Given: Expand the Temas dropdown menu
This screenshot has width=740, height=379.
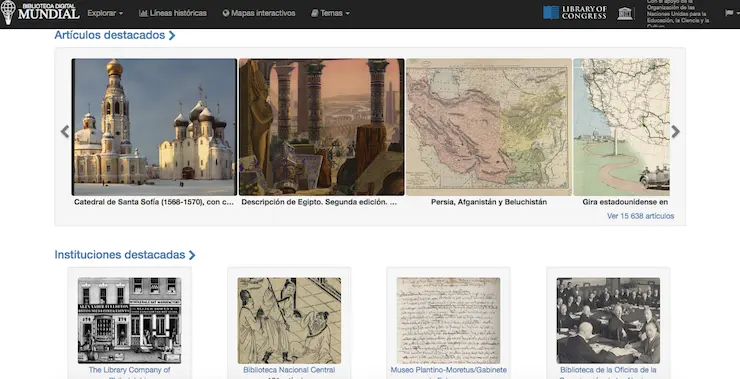Looking at the screenshot, I should click(330, 13).
